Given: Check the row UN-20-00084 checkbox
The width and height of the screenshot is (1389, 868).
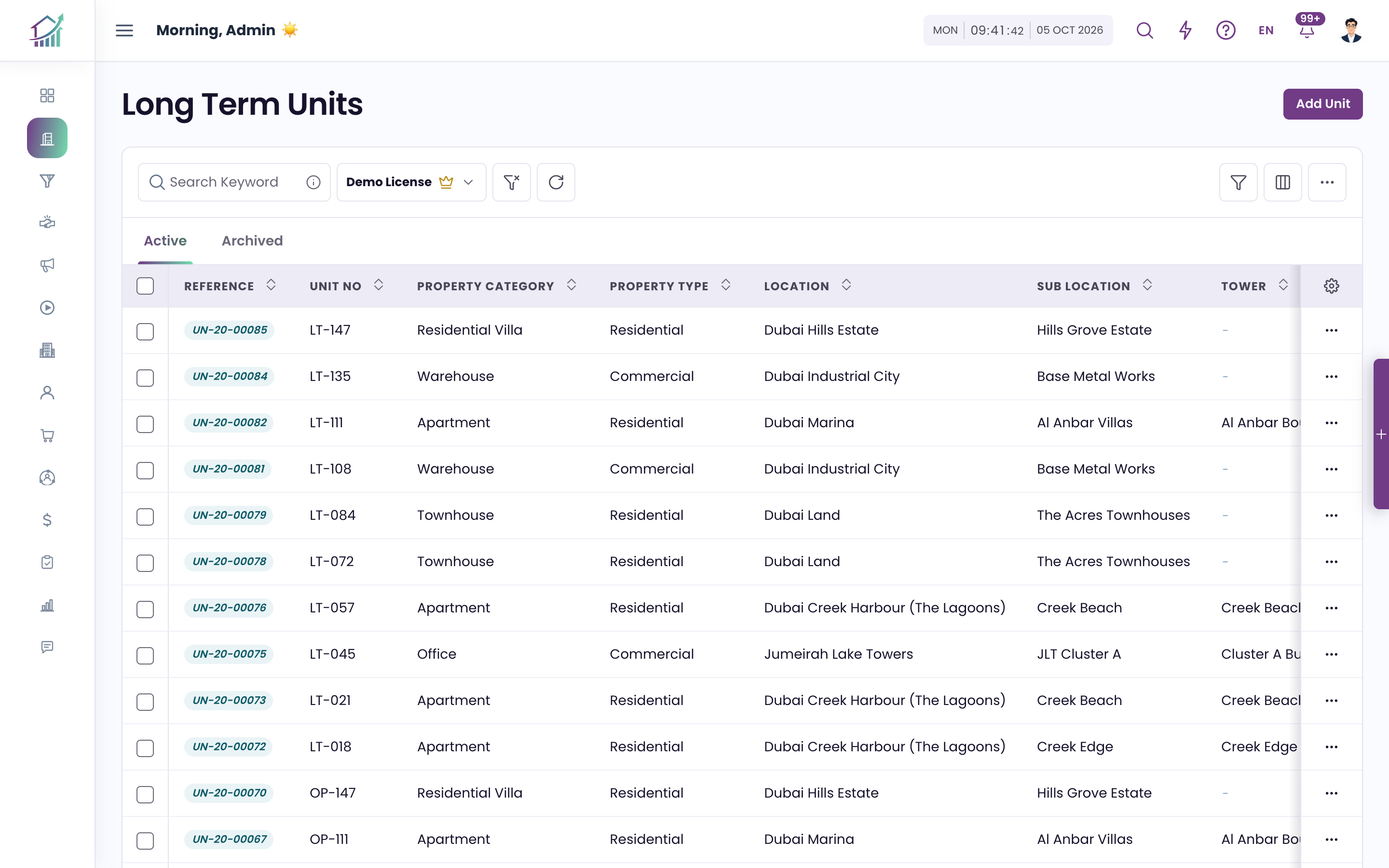Looking at the screenshot, I should click(145, 379).
